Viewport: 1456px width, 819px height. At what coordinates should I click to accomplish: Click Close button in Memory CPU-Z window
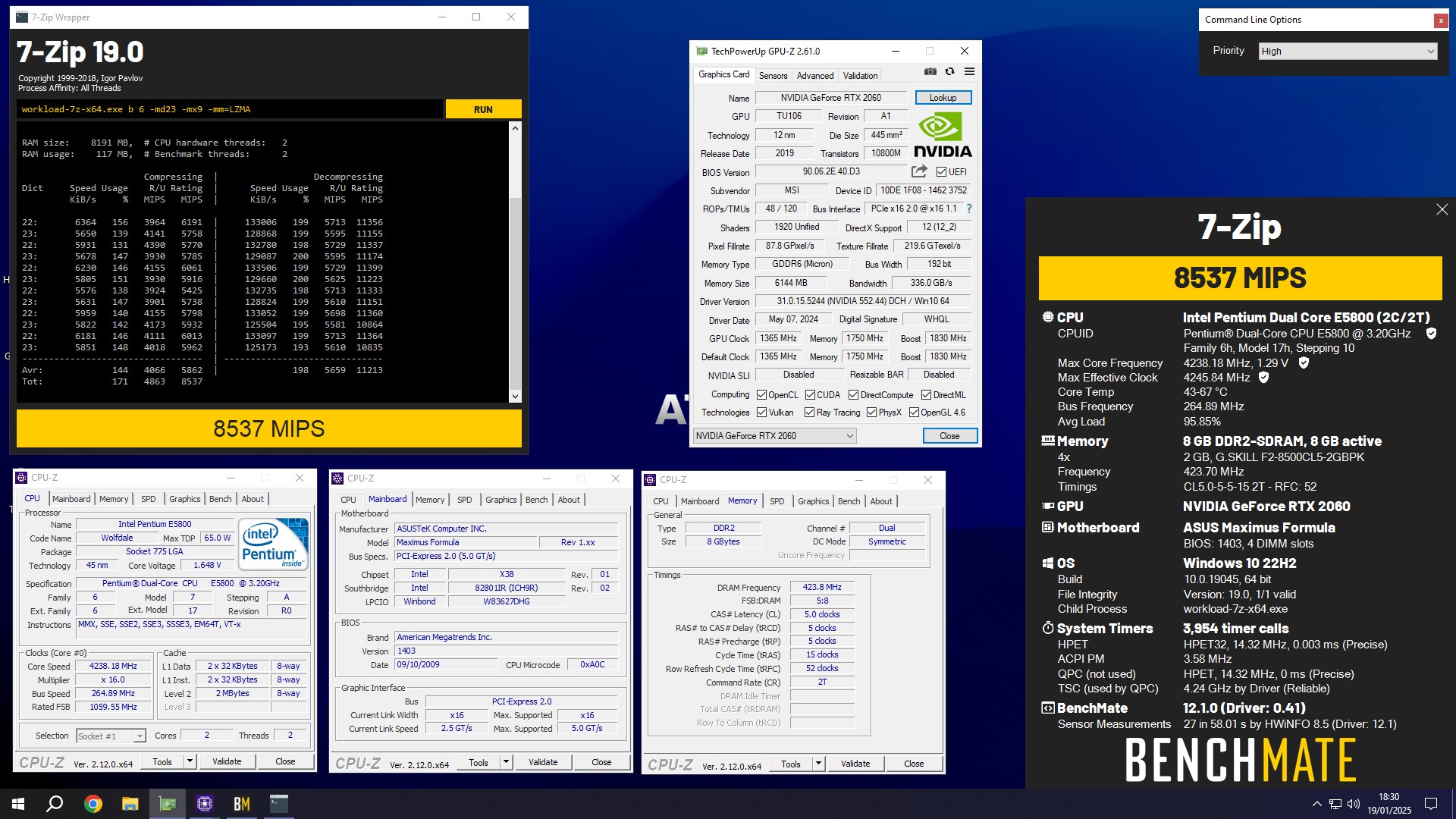(914, 764)
